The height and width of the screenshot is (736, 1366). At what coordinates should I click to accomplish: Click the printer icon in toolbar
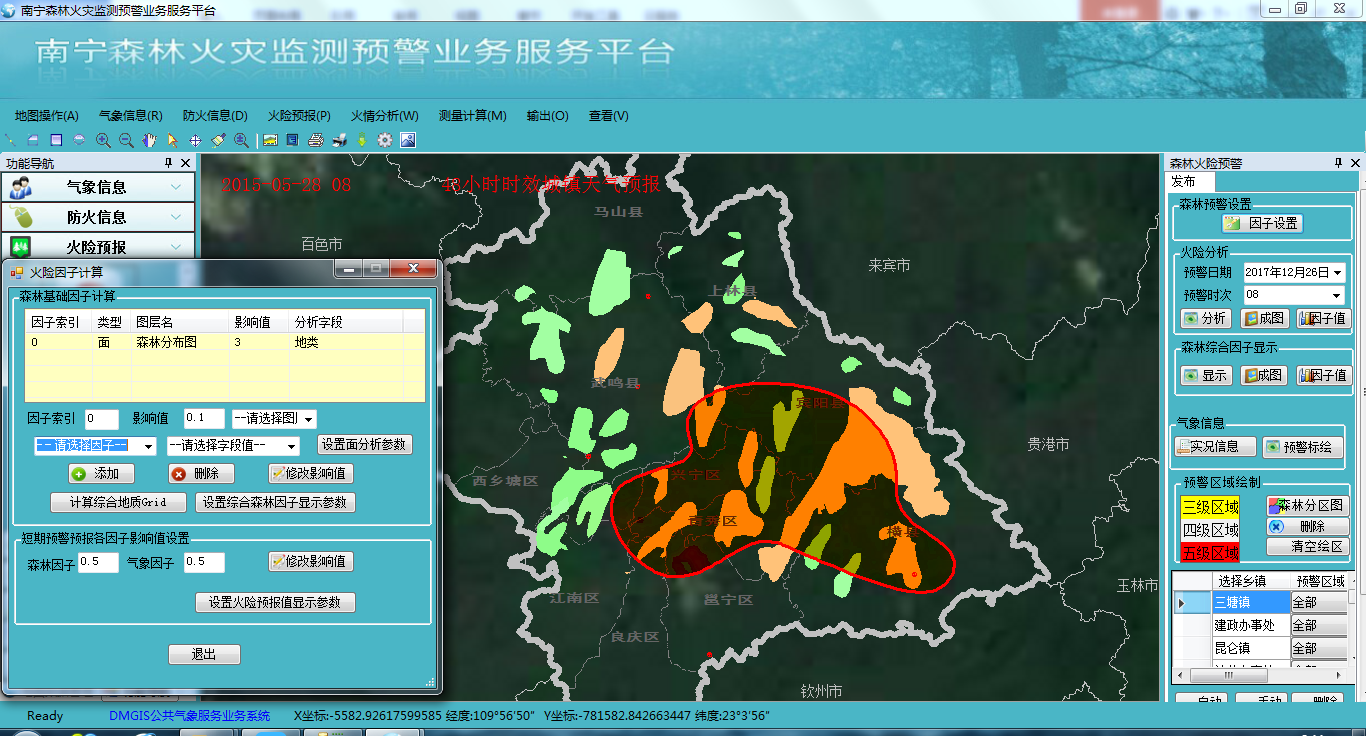316,141
